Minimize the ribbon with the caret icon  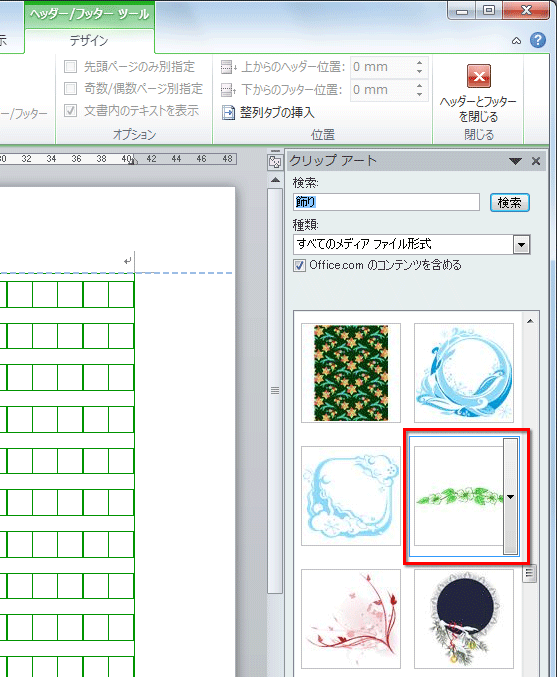516,41
